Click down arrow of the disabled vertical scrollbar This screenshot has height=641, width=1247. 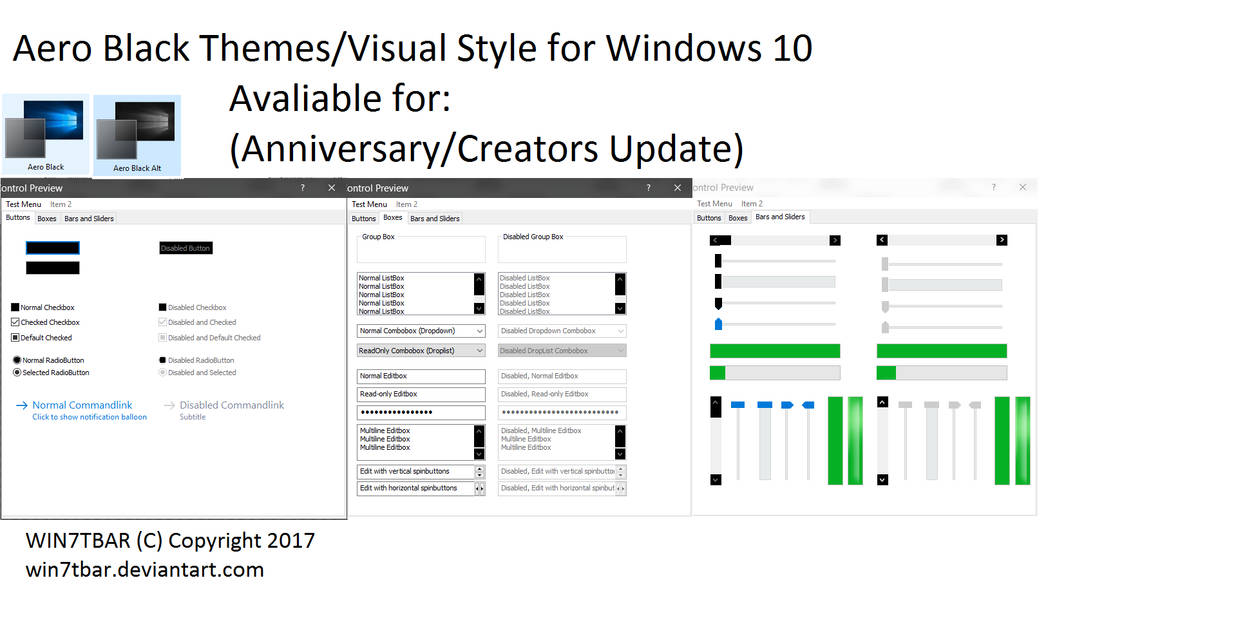(x=882, y=480)
